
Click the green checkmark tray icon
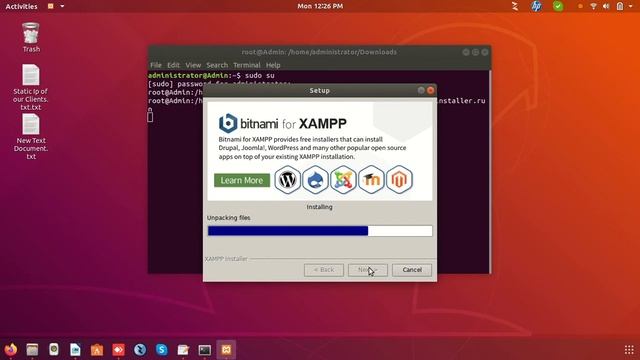558,6
